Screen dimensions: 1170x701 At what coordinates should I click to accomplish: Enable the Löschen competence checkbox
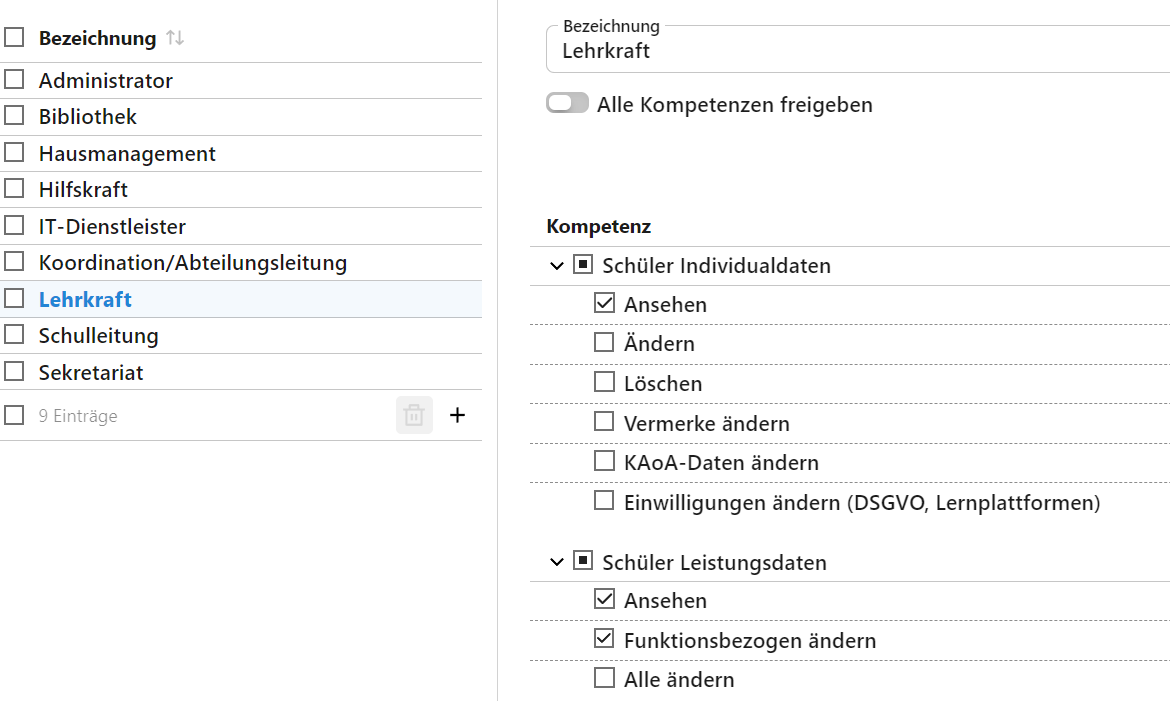click(604, 382)
